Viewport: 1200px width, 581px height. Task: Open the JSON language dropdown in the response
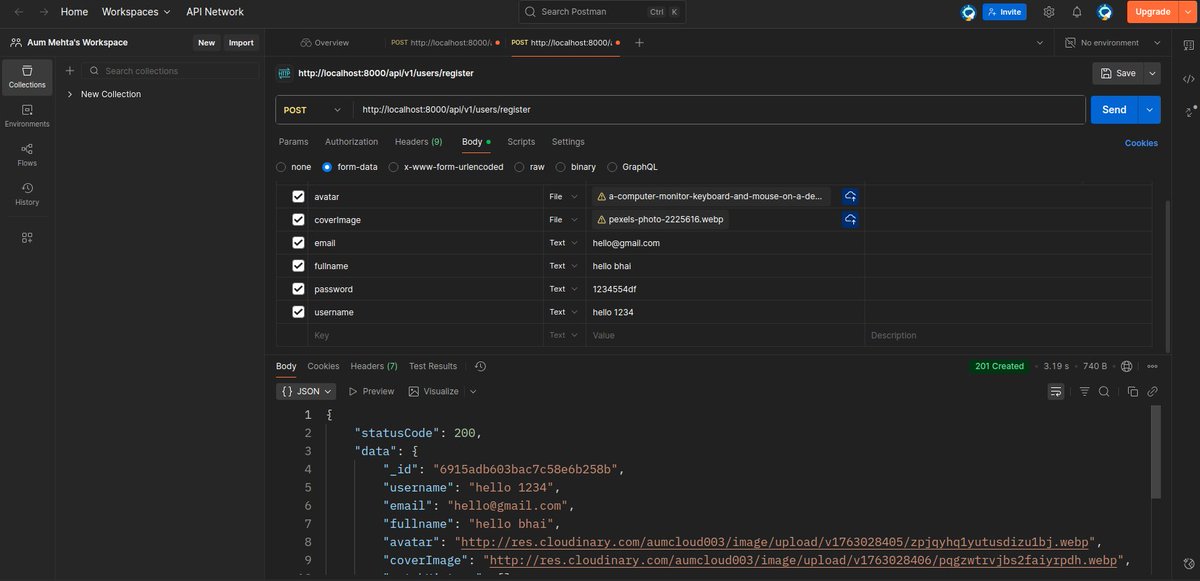(305, 390)
